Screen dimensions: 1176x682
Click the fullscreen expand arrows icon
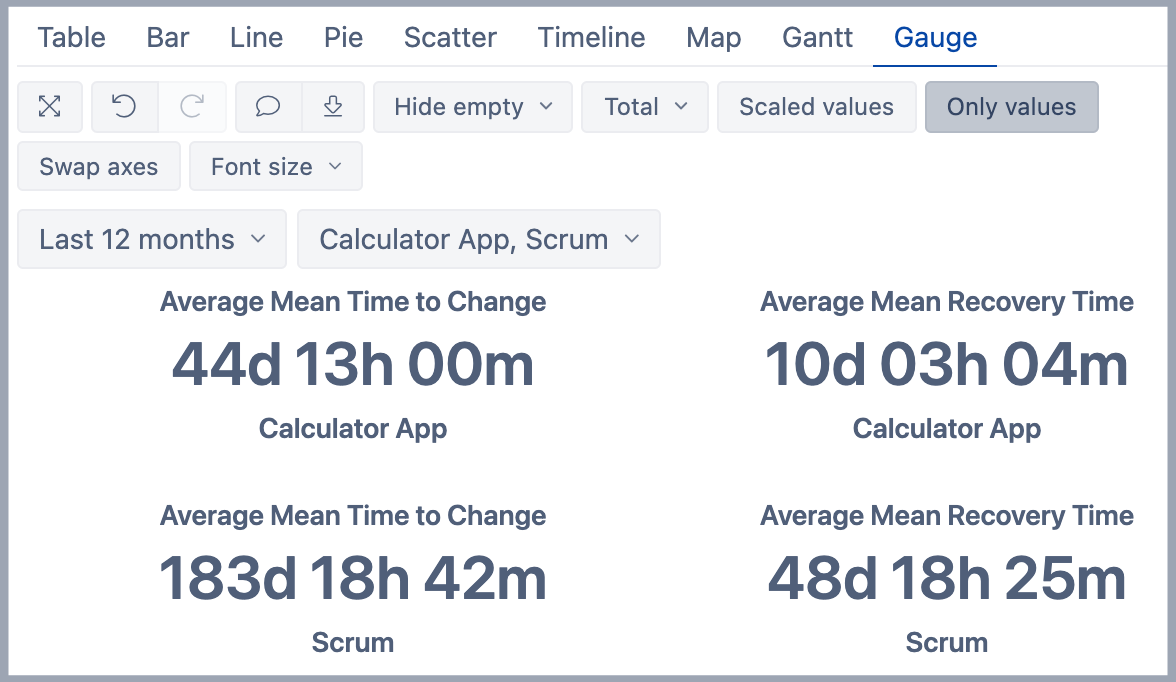50,107
